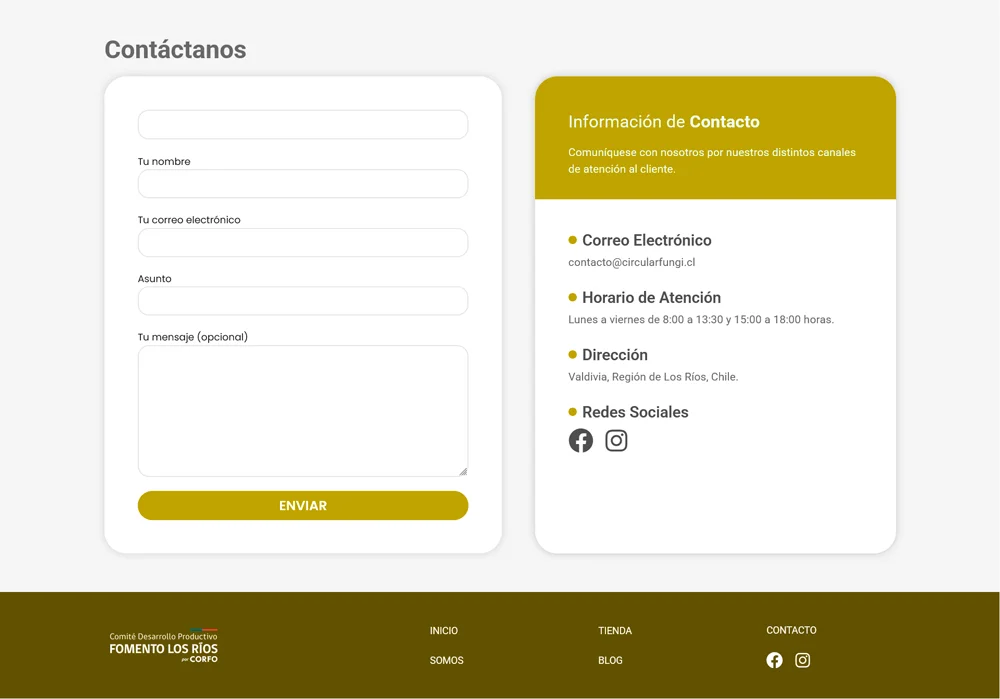Click the Valdivia address text
The height and width of the screenshot is (699, 1000).
pos(652,377)
